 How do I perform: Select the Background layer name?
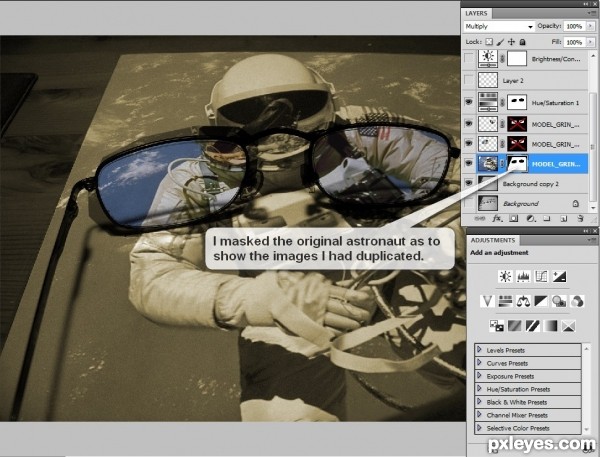click(x=520, y=204)
